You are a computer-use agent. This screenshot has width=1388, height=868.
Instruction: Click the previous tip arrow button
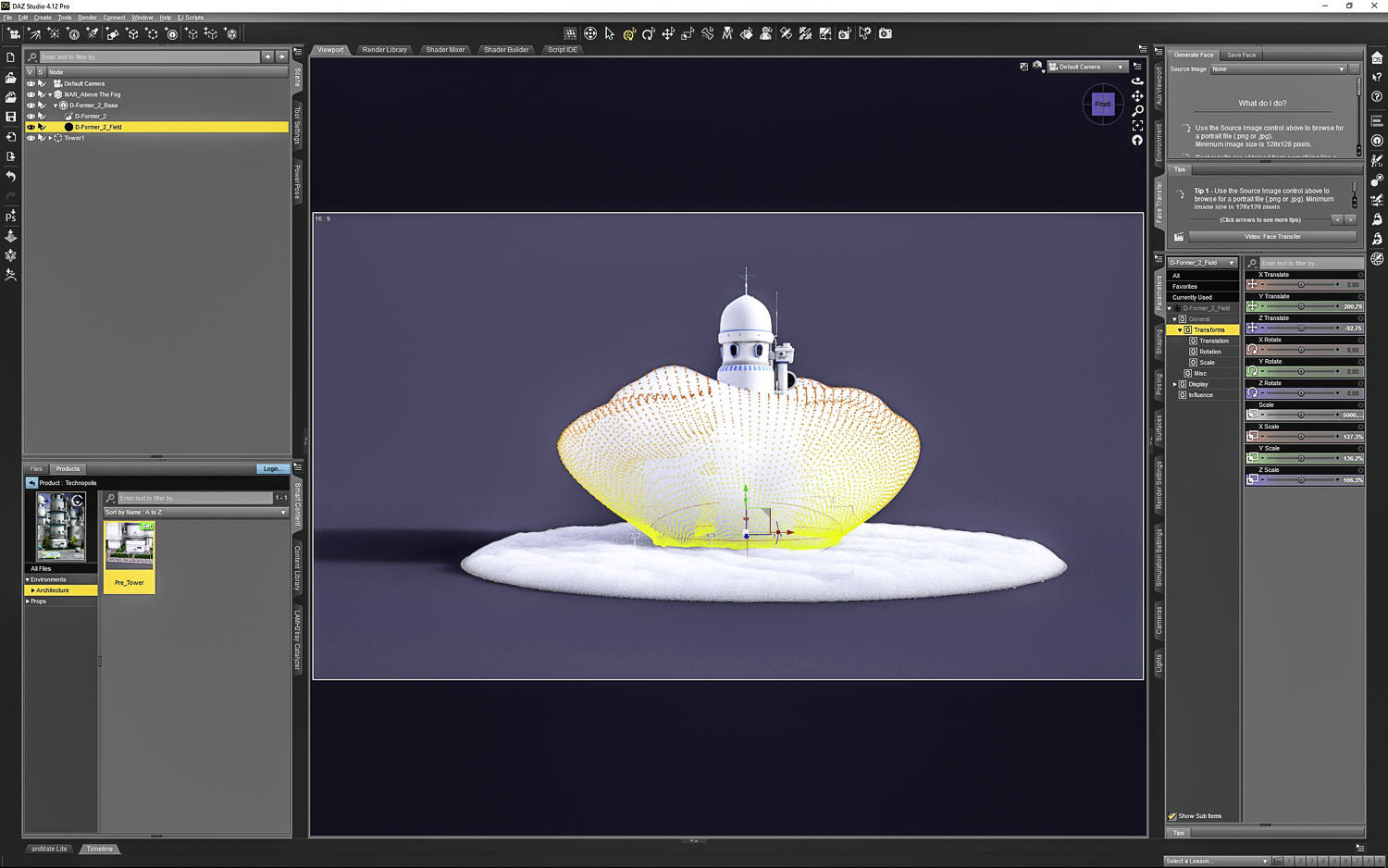tap(1337, 220)
